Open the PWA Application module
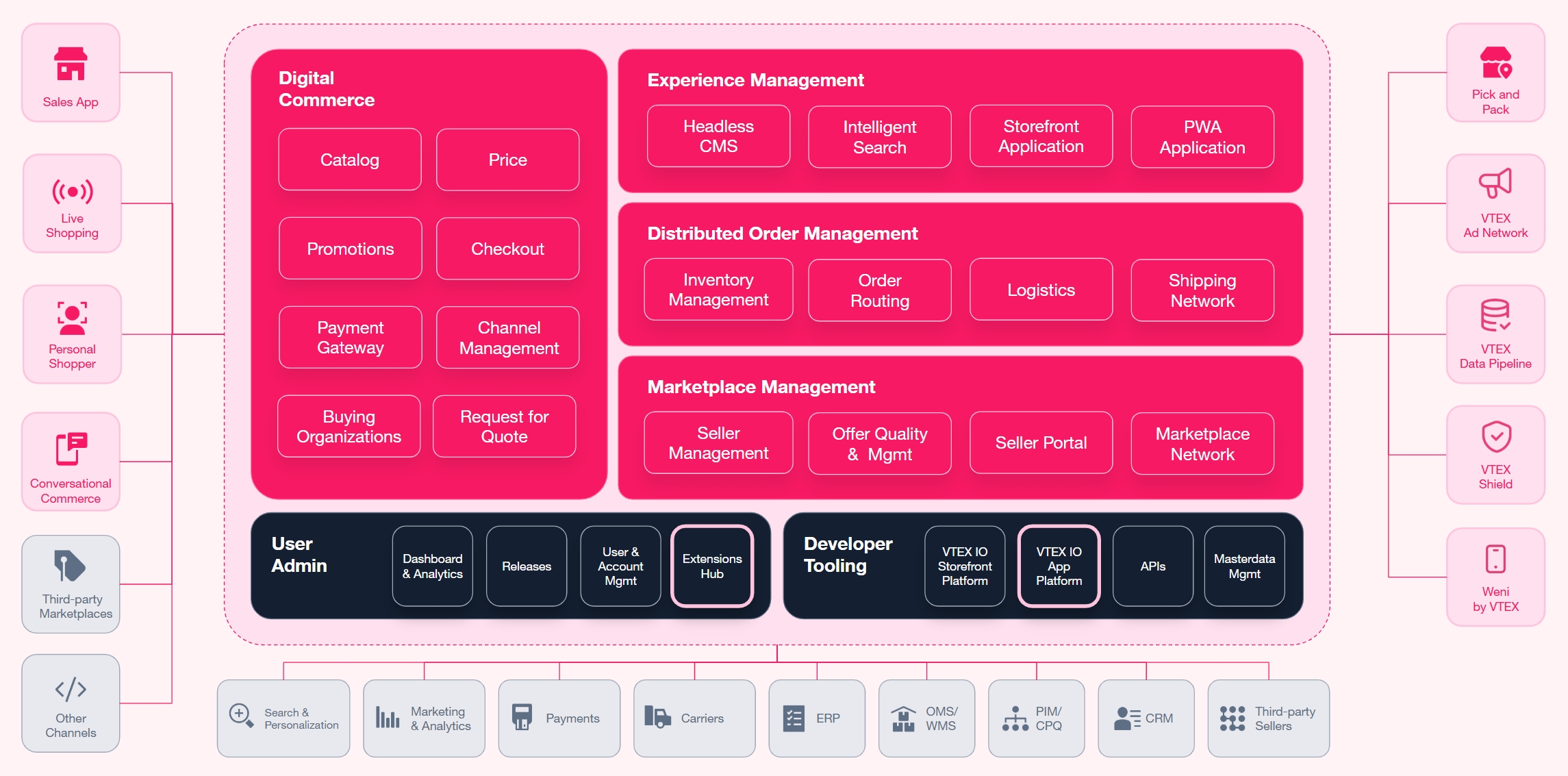 [1202, 137]
